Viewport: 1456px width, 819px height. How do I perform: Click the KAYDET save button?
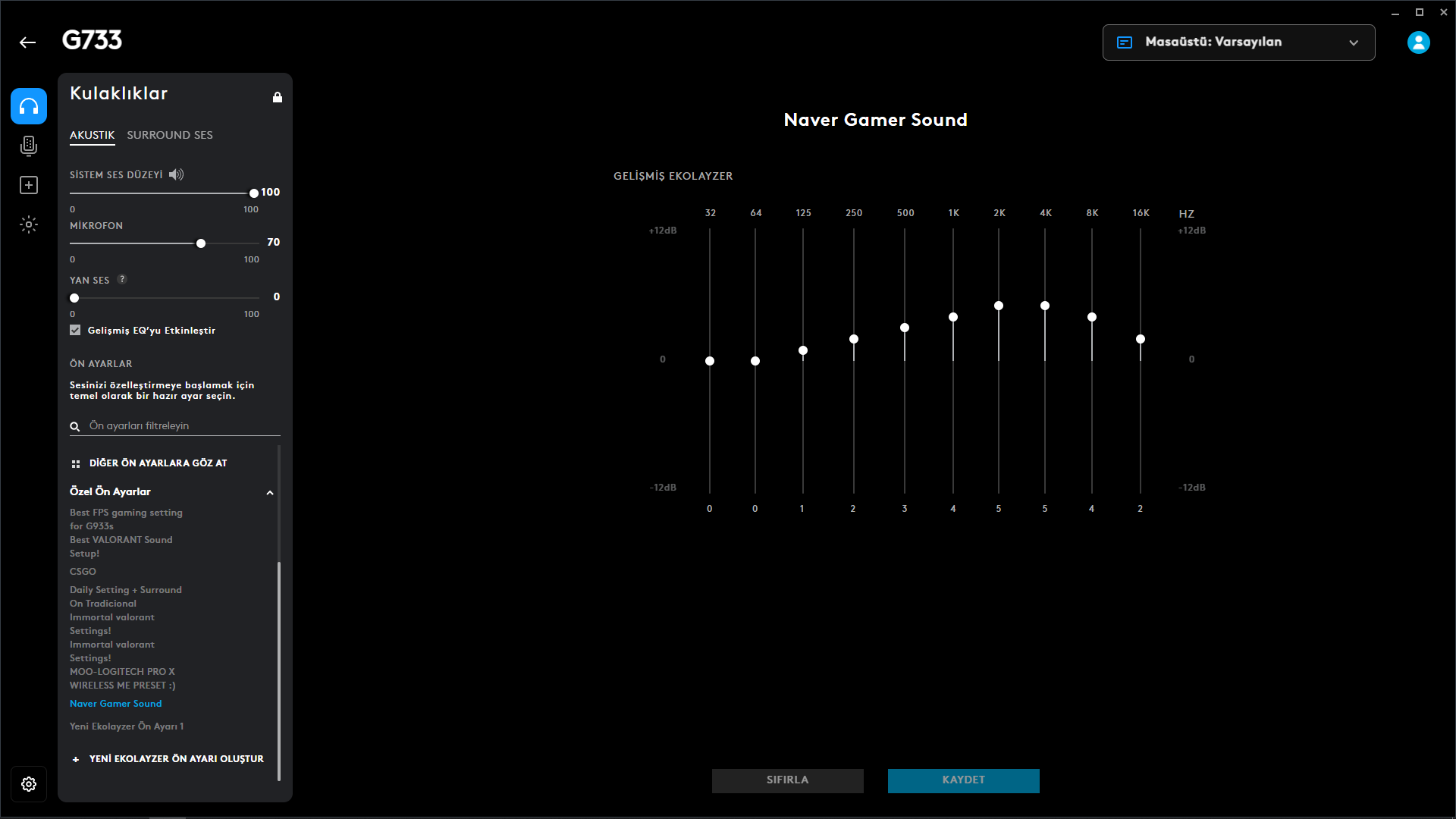click(964, 780)
